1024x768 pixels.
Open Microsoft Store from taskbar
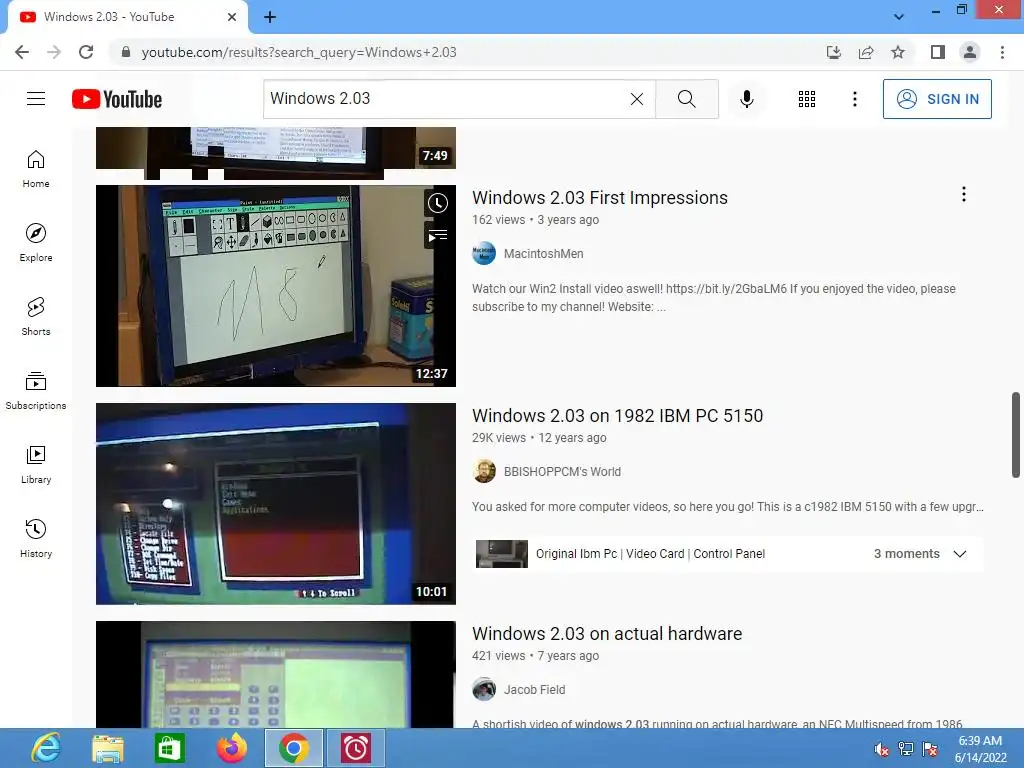[169, 748]
